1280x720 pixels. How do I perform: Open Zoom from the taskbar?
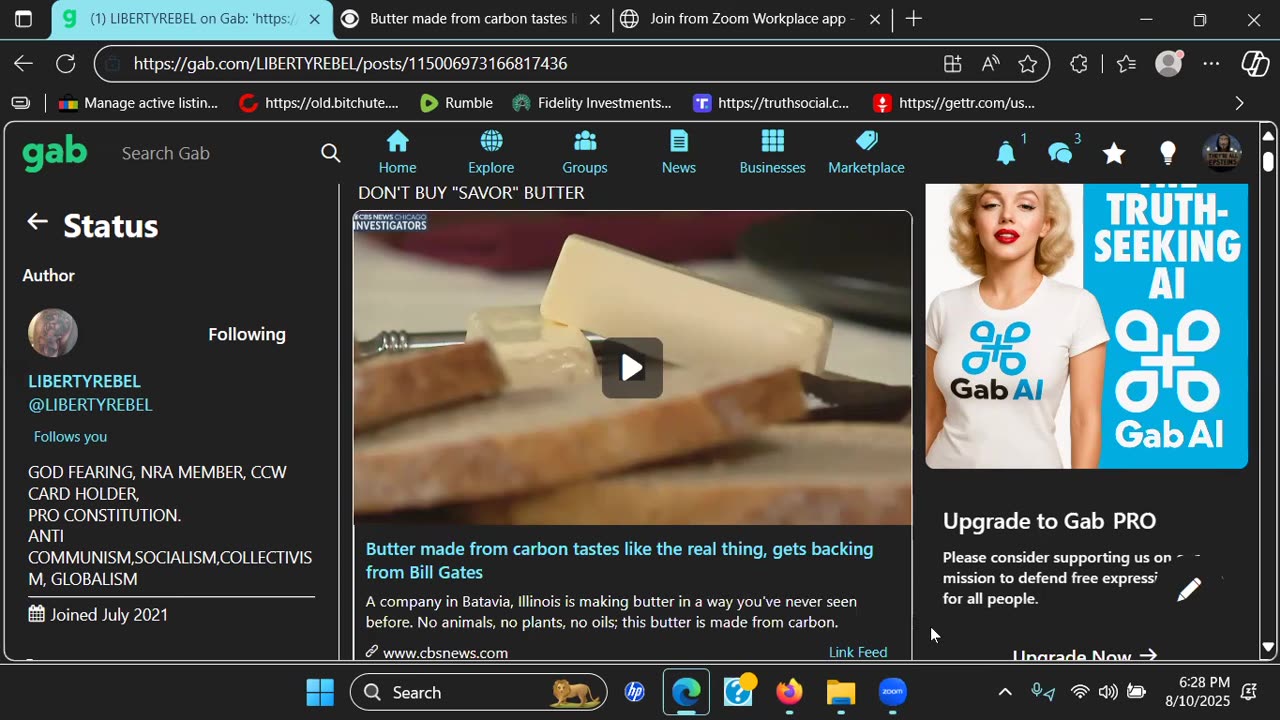point(893,692)
